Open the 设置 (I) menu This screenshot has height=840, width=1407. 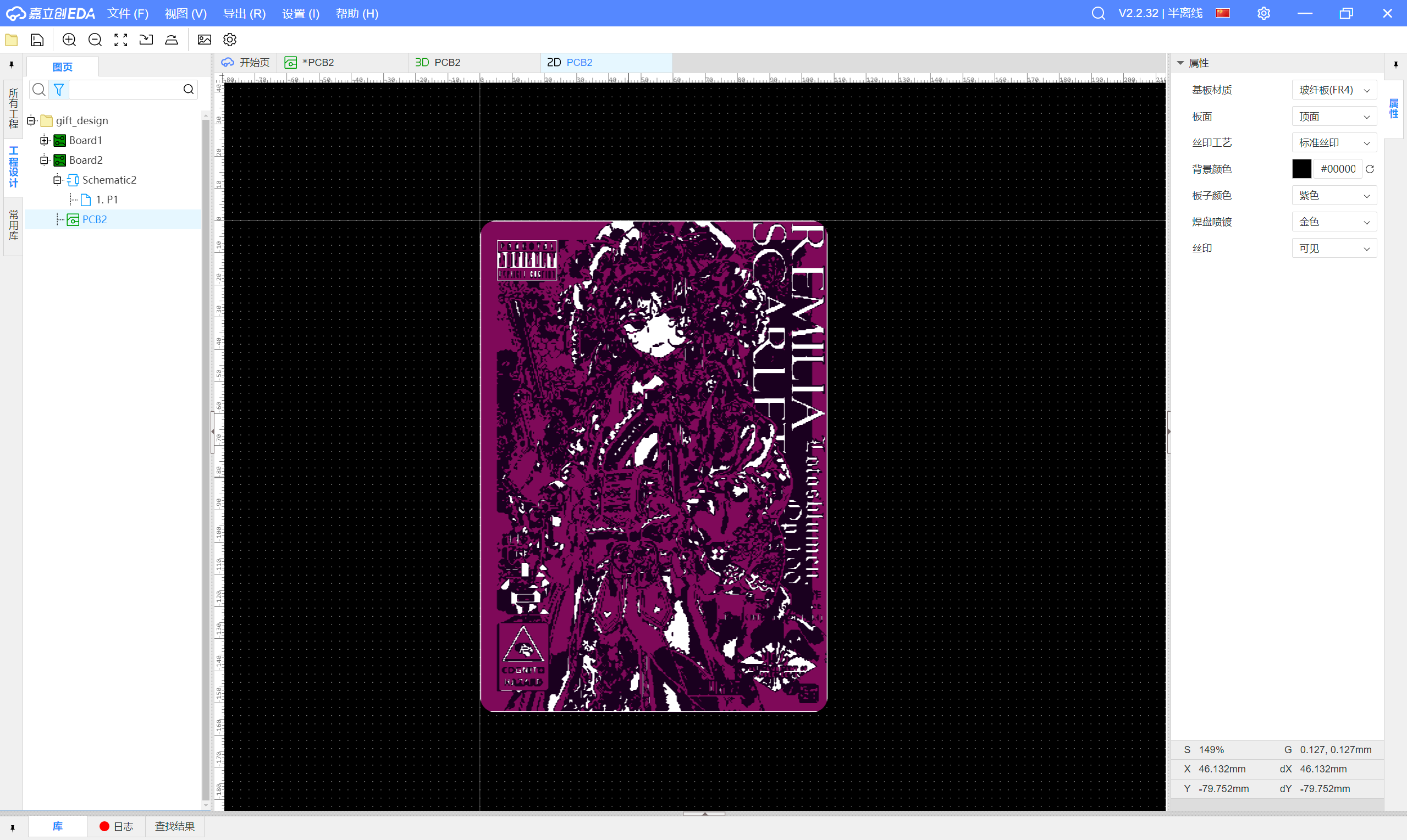301,13
